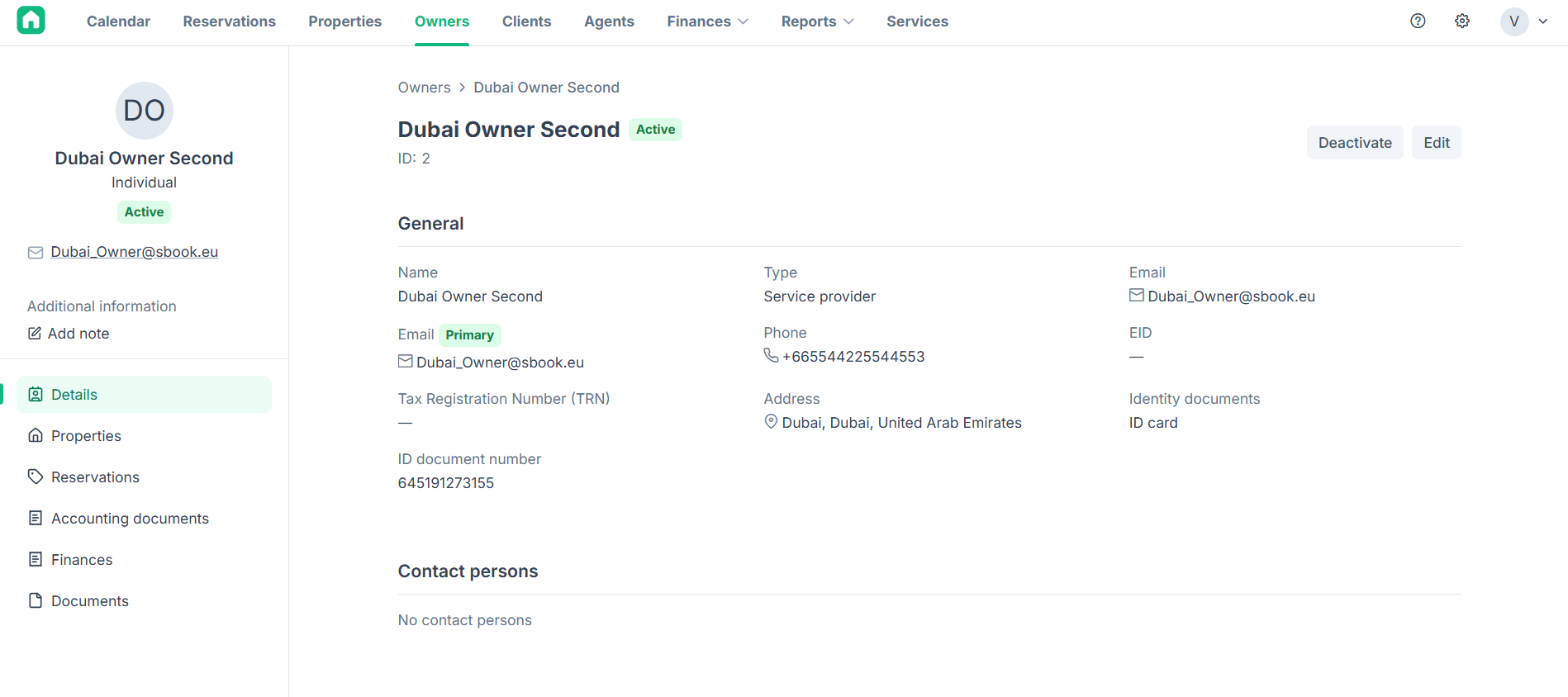Open the Calendar tab

tap(118, 21)
